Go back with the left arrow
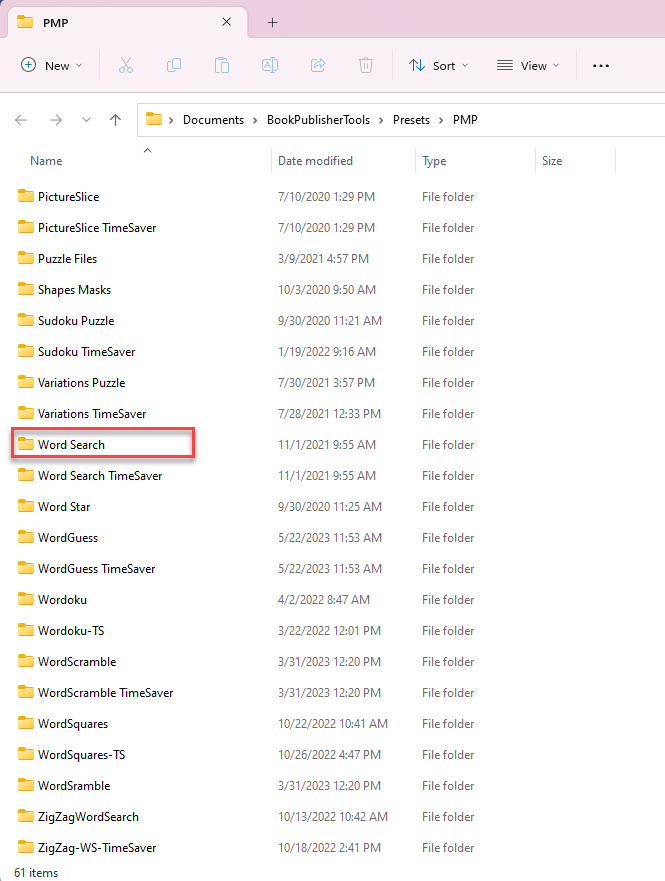 point(22,120)
